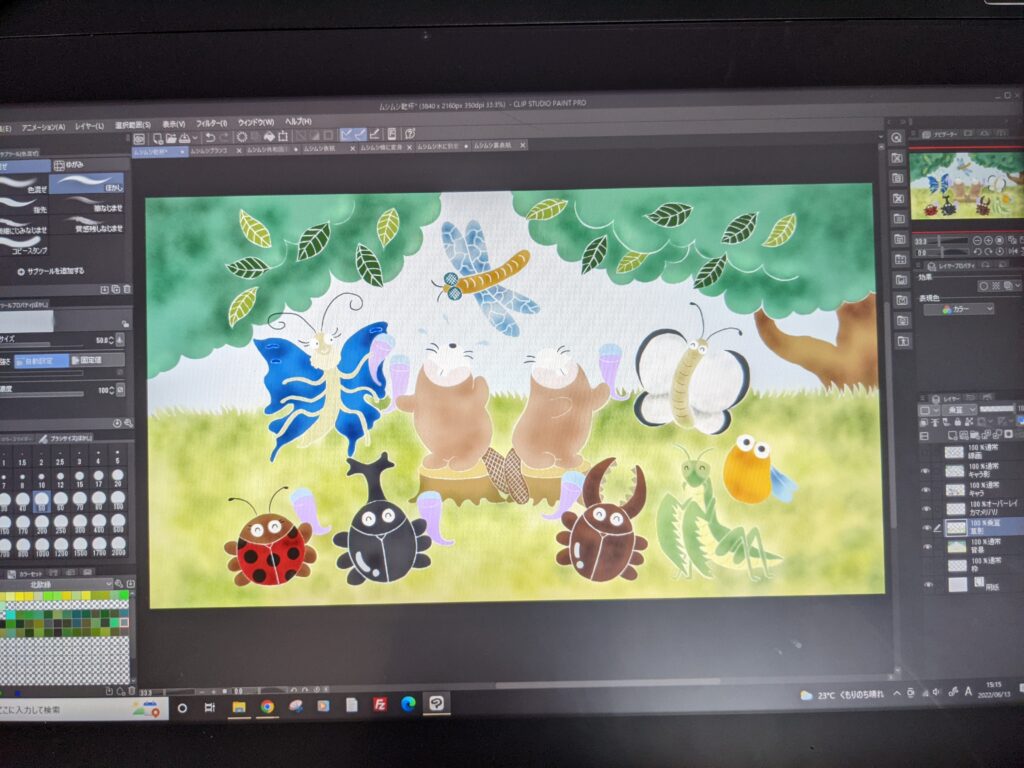Viewport: 1024px width, 768px height.
Task: Open CLIP STUDIO support question-mark icon
Action: pos(410,134)
